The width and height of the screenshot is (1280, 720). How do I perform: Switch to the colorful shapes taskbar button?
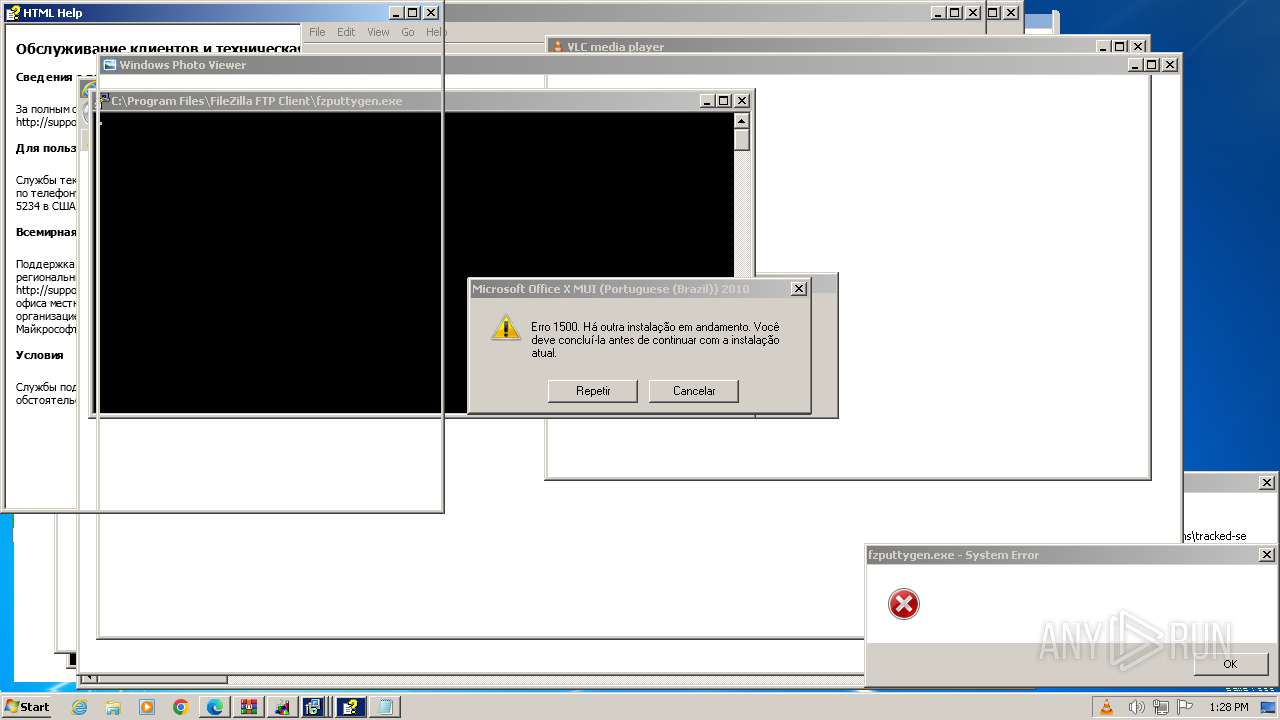[283, 707]
